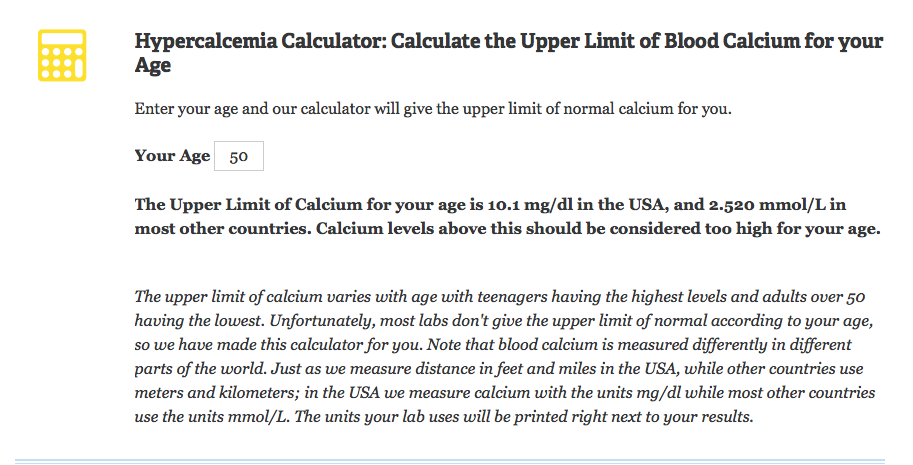
Task: Click the yellow calculator icon
Action: pyautogui.click(x=61, y=55)
